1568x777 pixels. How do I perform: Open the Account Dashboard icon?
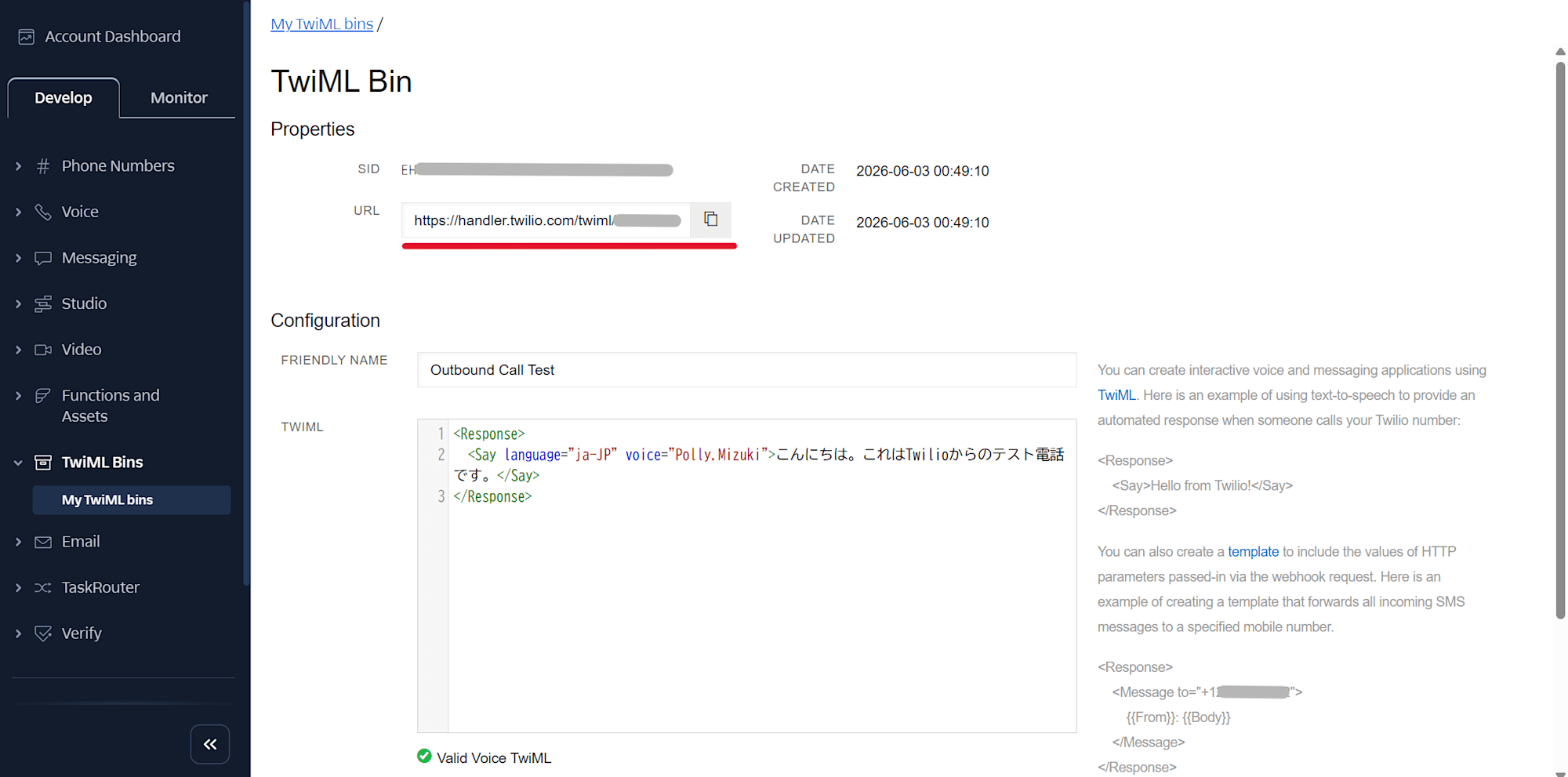[27, 37]
